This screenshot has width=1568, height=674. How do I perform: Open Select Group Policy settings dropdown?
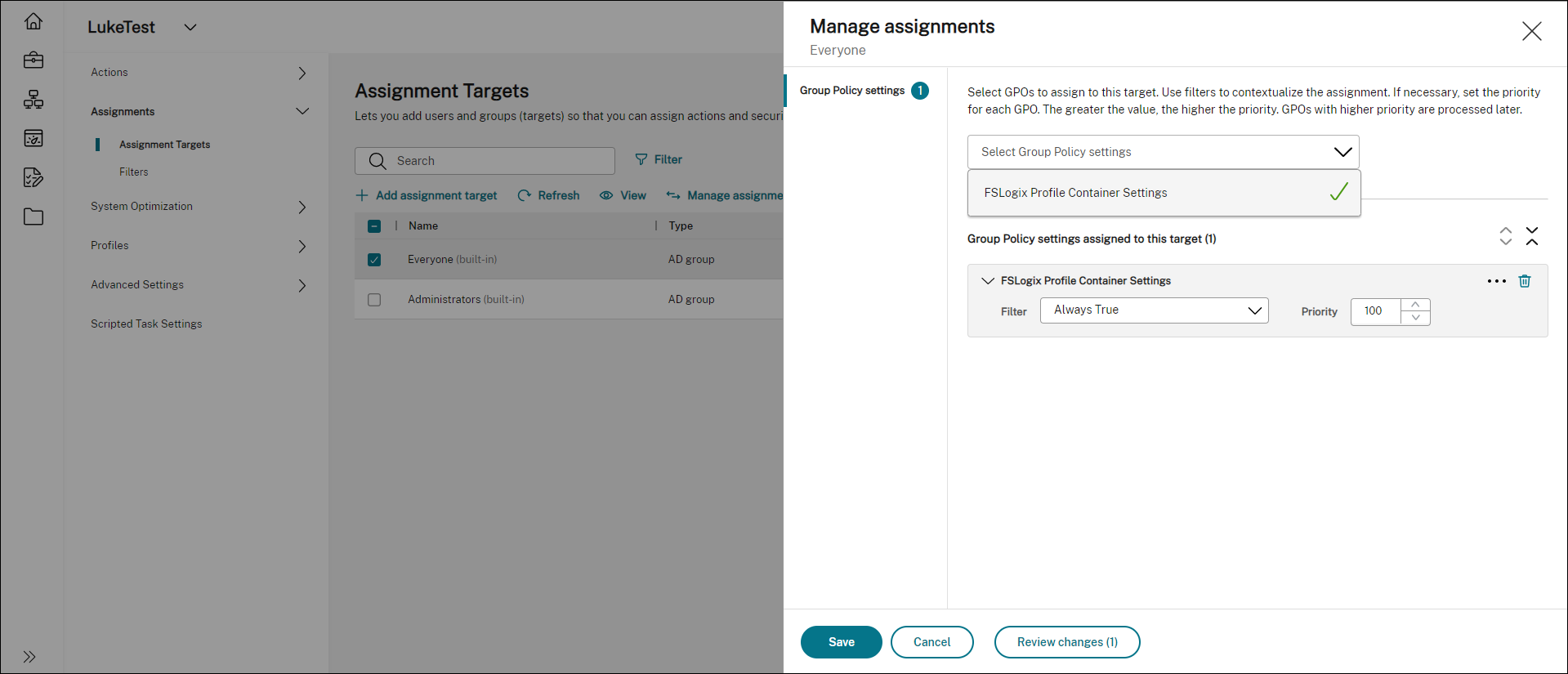1163,152
